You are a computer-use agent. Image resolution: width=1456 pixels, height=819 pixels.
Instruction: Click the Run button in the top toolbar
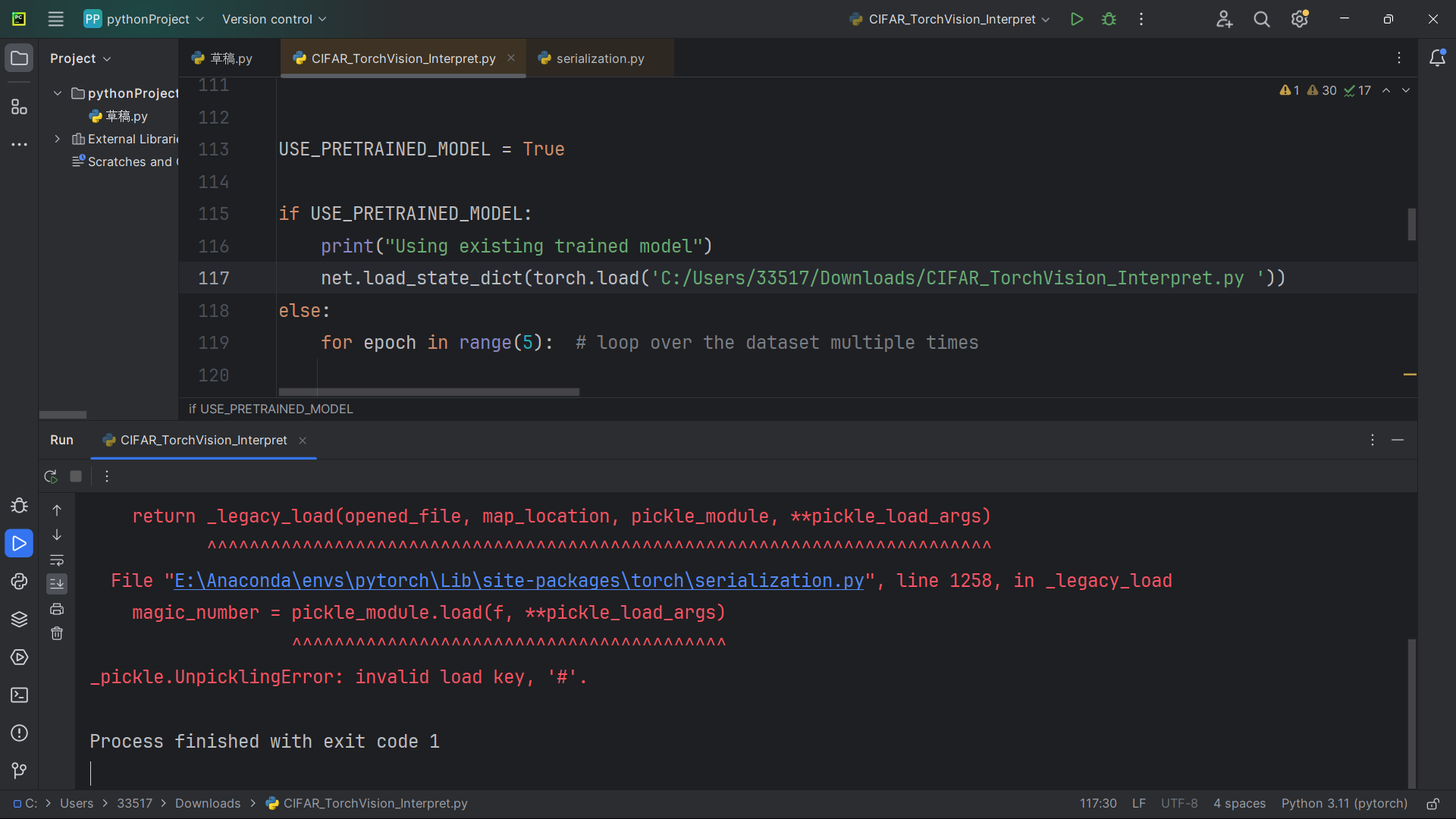pos(1076,19)
